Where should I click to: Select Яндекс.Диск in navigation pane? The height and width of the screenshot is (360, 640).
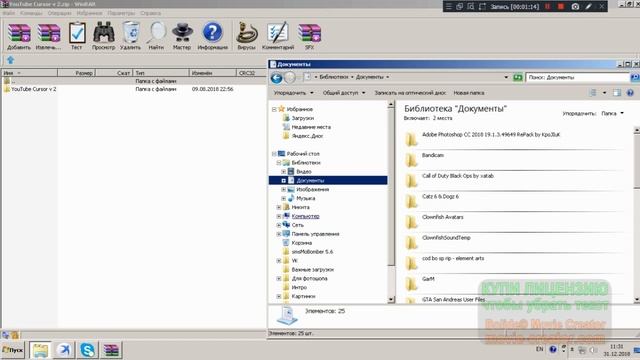[x=307, y=136]
